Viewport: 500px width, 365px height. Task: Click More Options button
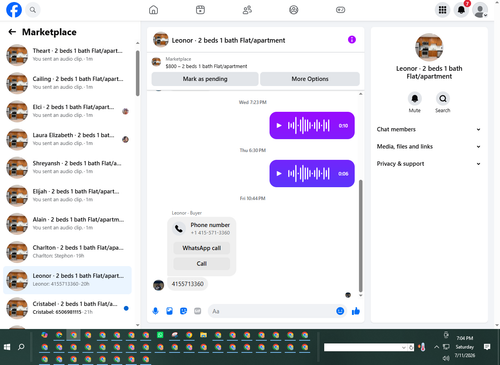tap(310, 79)
